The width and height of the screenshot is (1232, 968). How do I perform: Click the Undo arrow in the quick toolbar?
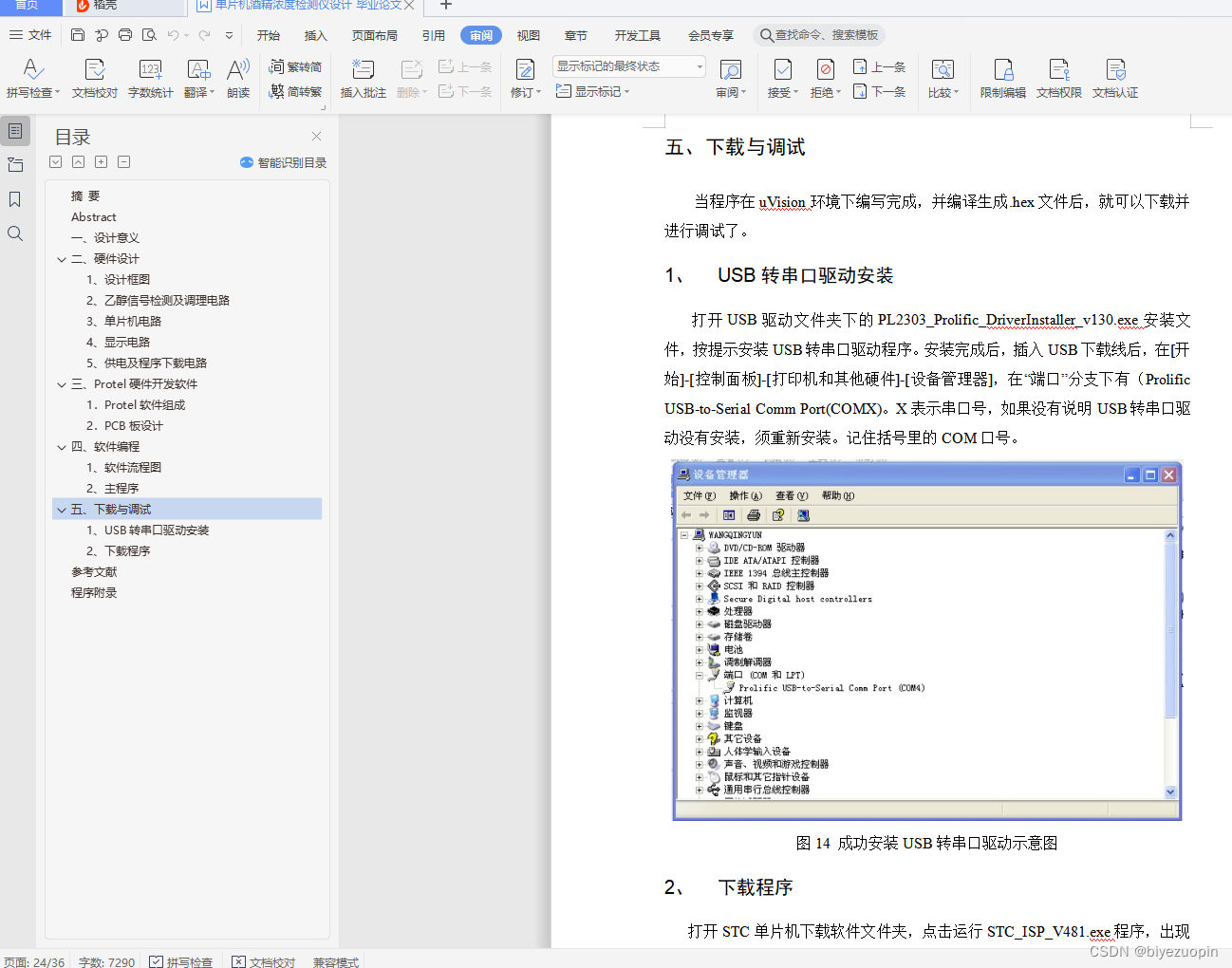(x=173, y=35)
